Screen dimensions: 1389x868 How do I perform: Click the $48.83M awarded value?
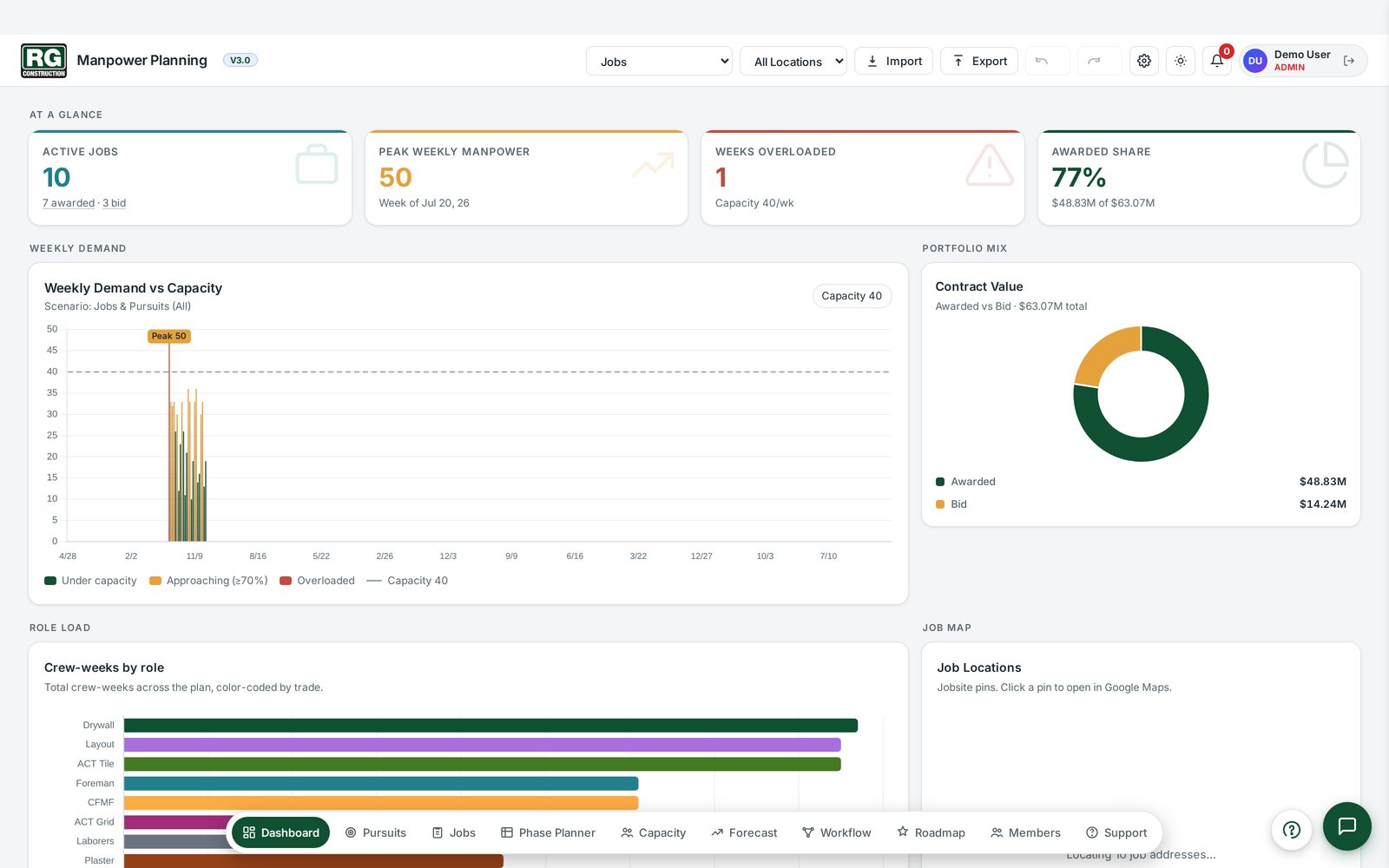(1323, 482)
